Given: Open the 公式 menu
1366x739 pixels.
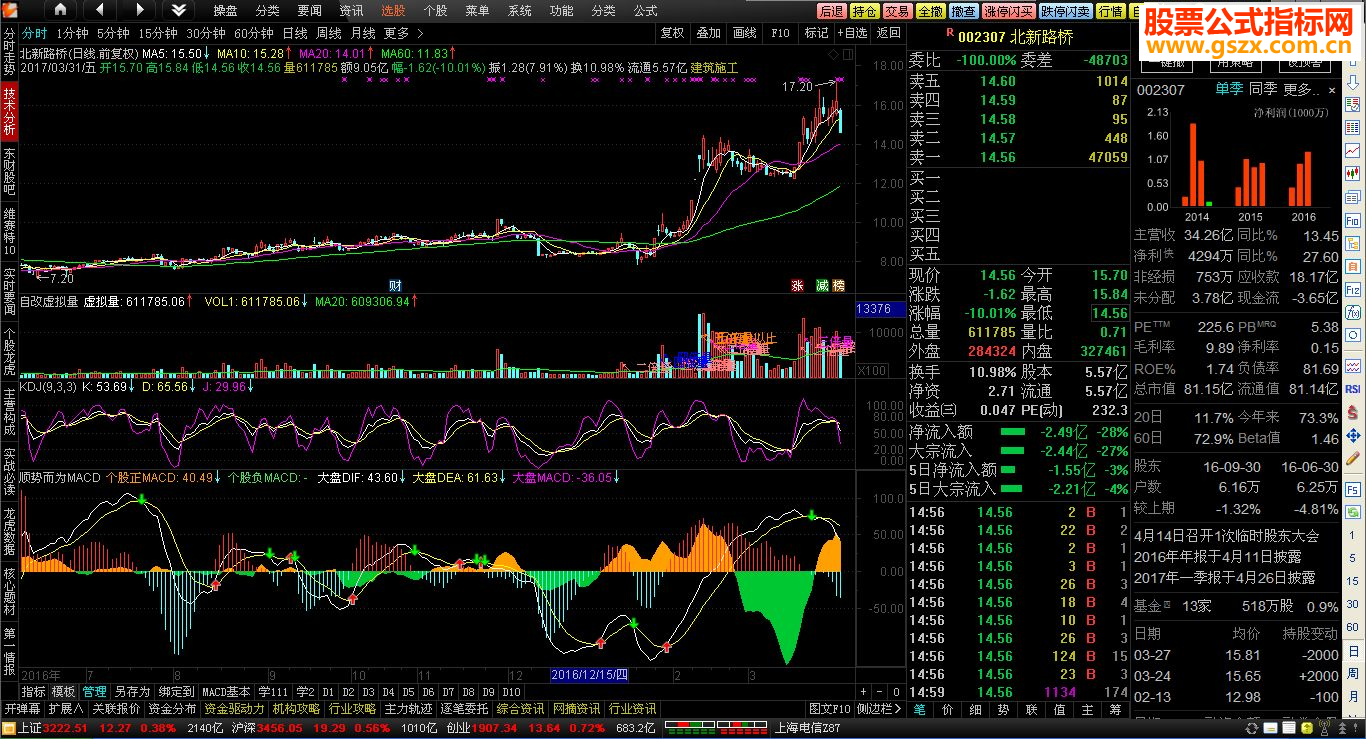Looking at the screenshot, I should [x=645, y=11].
